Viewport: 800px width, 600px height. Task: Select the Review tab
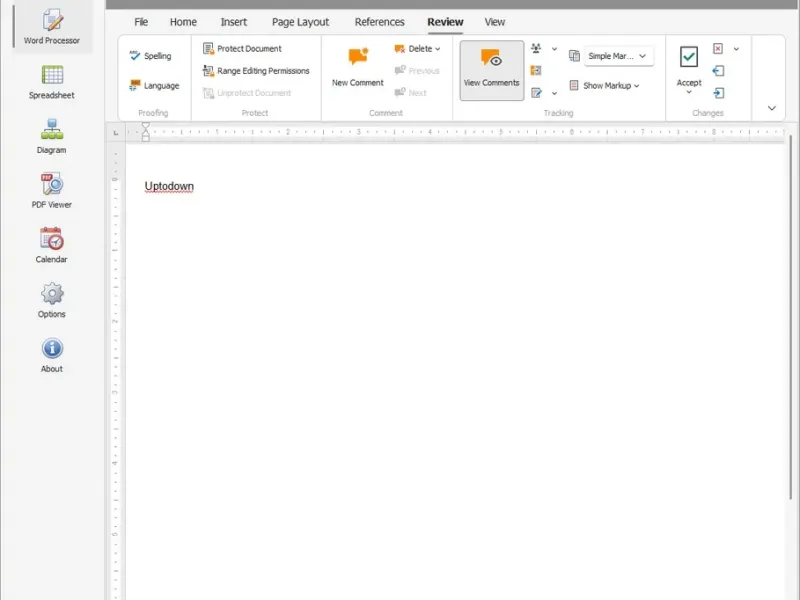(445, 22)
